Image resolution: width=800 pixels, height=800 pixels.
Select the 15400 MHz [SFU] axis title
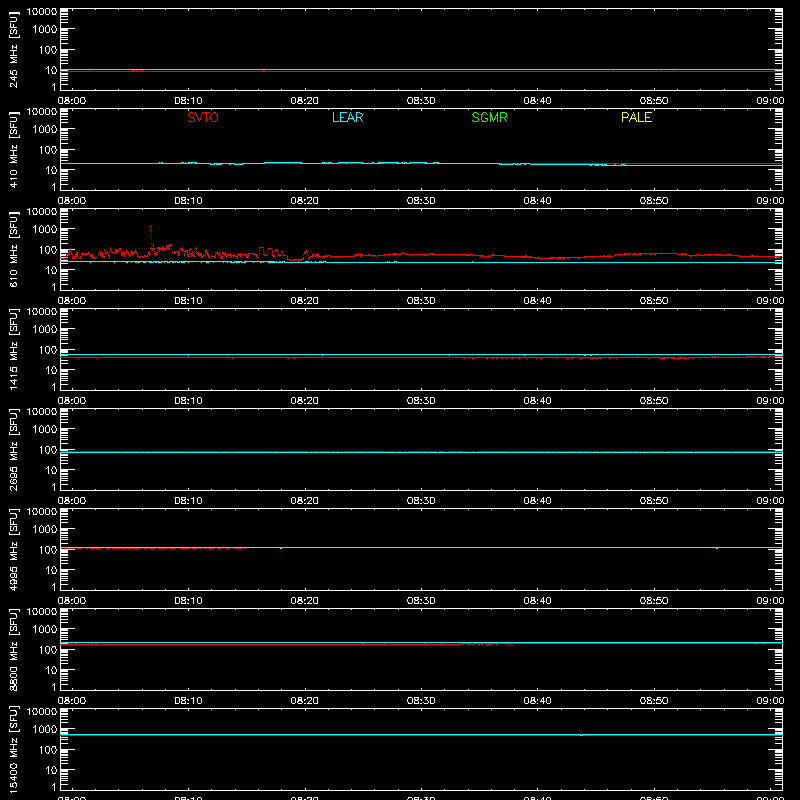pos(13,749)
